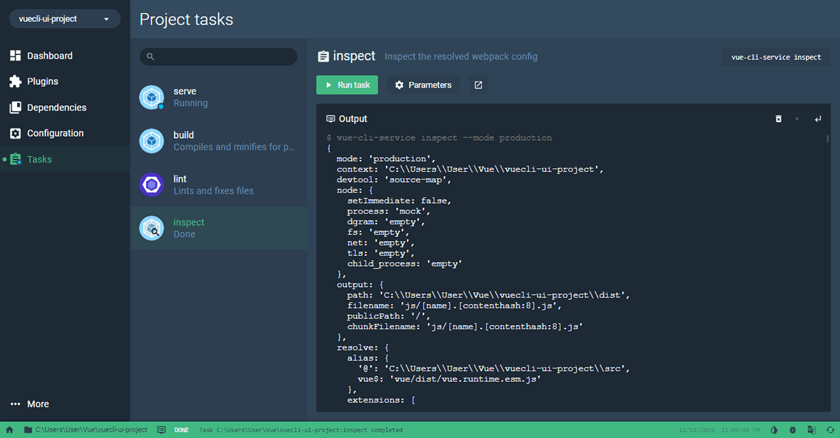This screenshot has width=840, height=438.
Task: Click the output panel scrollbar
Action: coord(828,139)
